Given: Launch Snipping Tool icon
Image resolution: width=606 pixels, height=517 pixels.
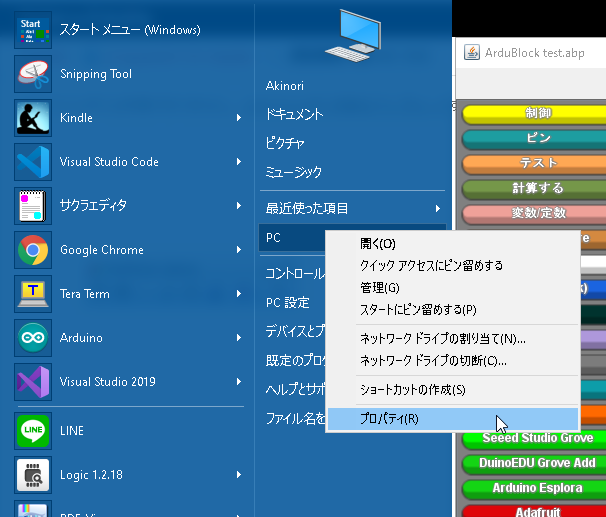Looking at the screenshot, I should click(x=33, y=74).
